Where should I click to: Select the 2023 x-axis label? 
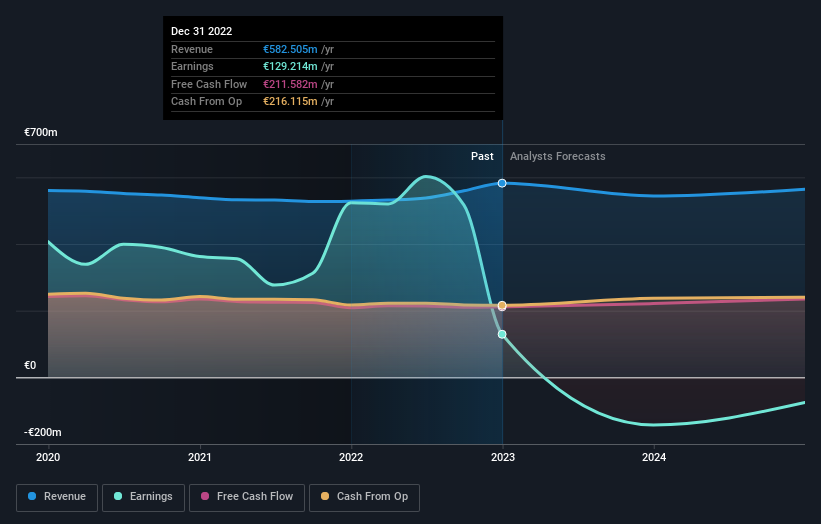503,457
